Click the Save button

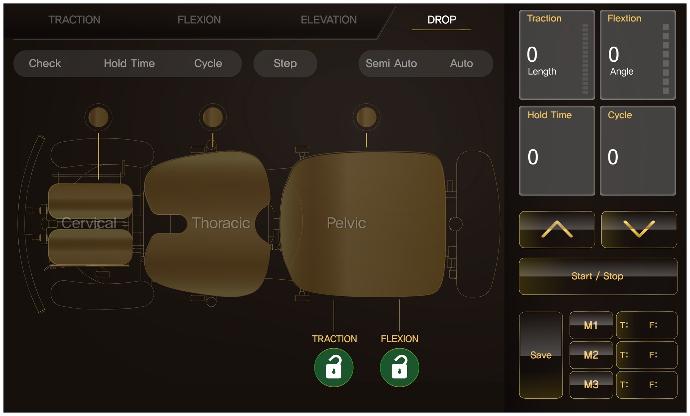(x=541, y=355)
